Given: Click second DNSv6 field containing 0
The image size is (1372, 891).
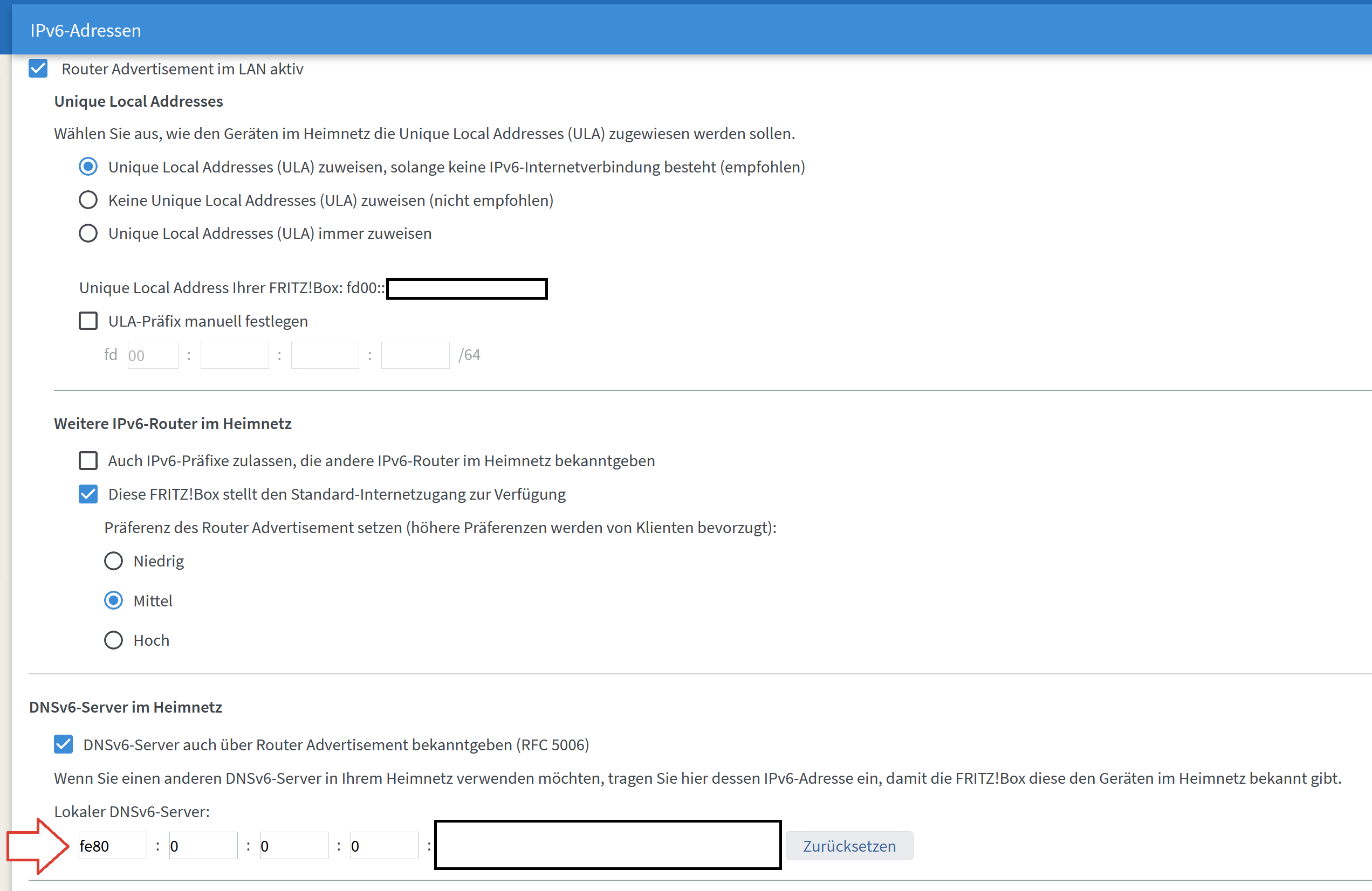Looking at the screenshot, I should [x=203, y=846].
